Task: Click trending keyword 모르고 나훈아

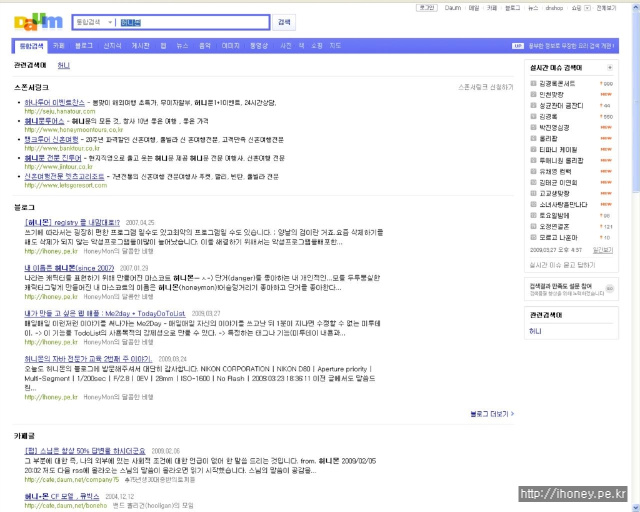Action: [558, 238]
